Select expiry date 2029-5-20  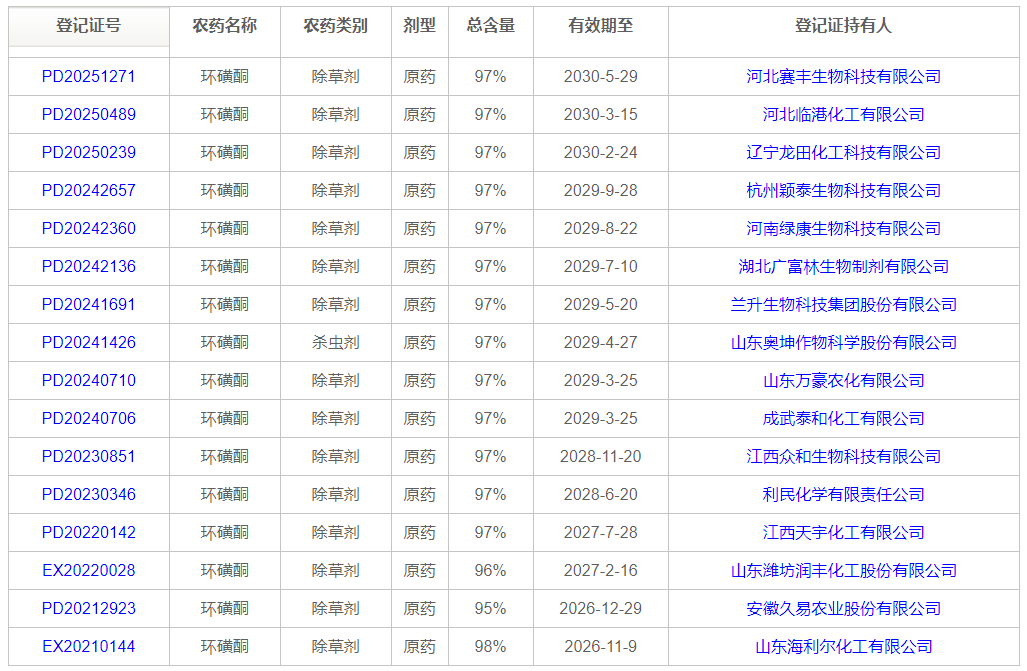click(601, 305)
